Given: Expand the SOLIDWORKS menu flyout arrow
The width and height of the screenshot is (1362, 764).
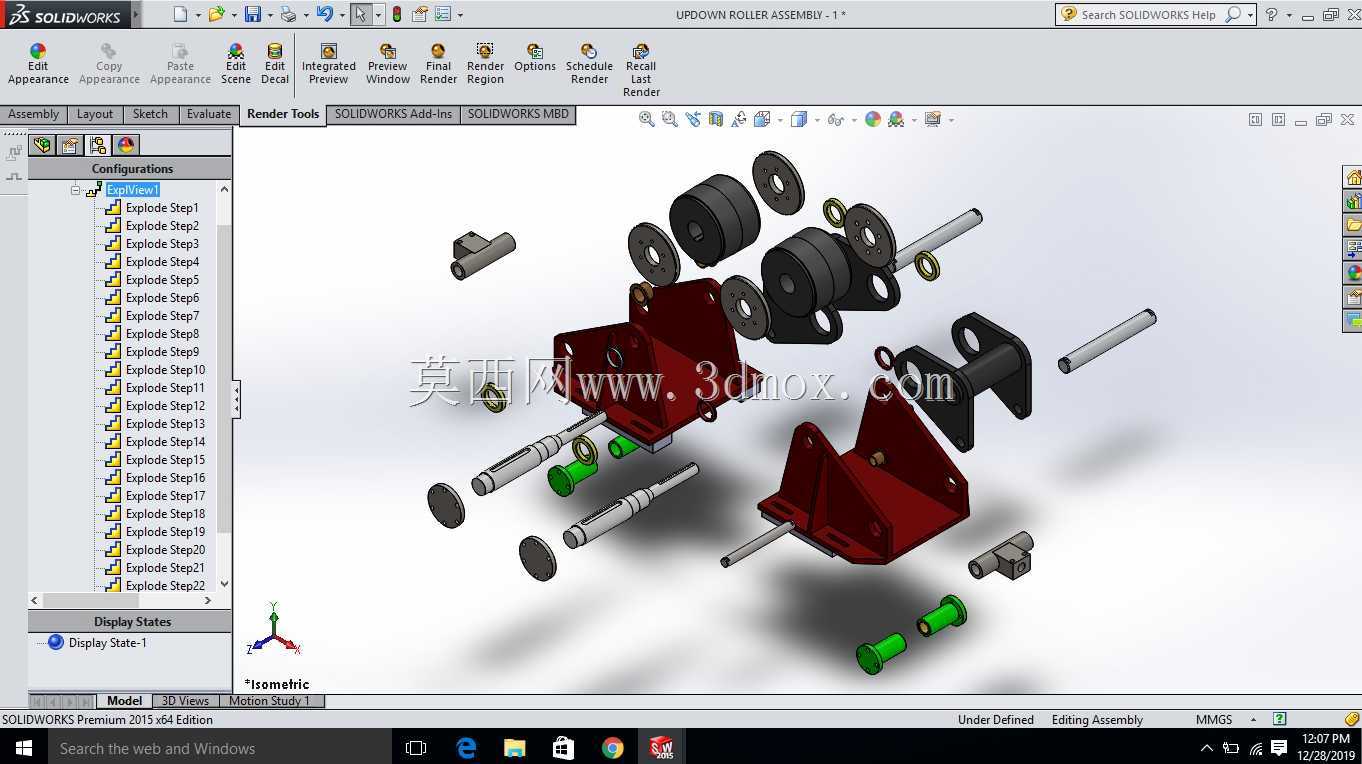Looking at the screenshot, I should tap(136, 14).
